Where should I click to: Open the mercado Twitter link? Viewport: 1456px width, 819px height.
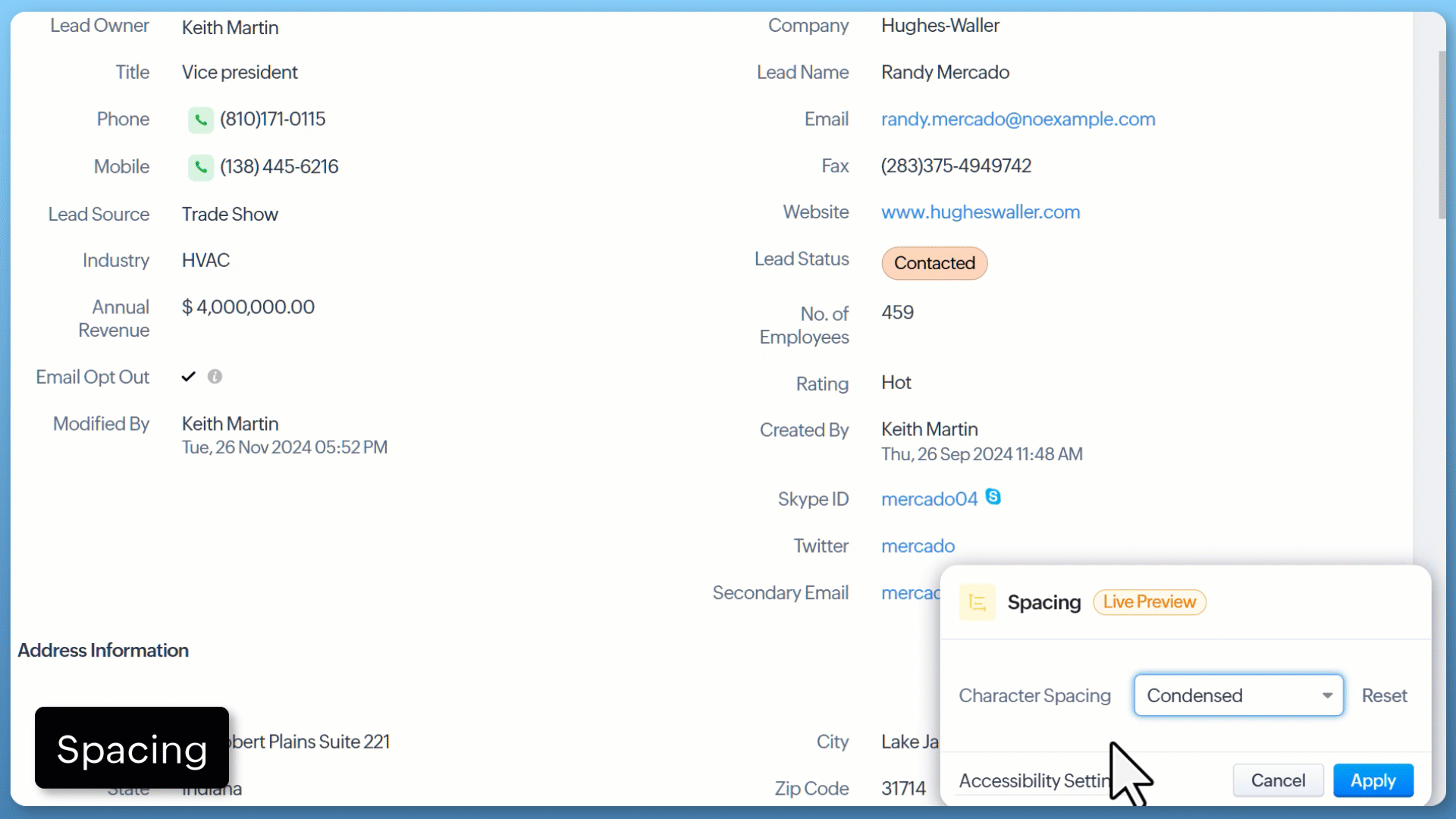pyautogui.click(x=918, y=546)
